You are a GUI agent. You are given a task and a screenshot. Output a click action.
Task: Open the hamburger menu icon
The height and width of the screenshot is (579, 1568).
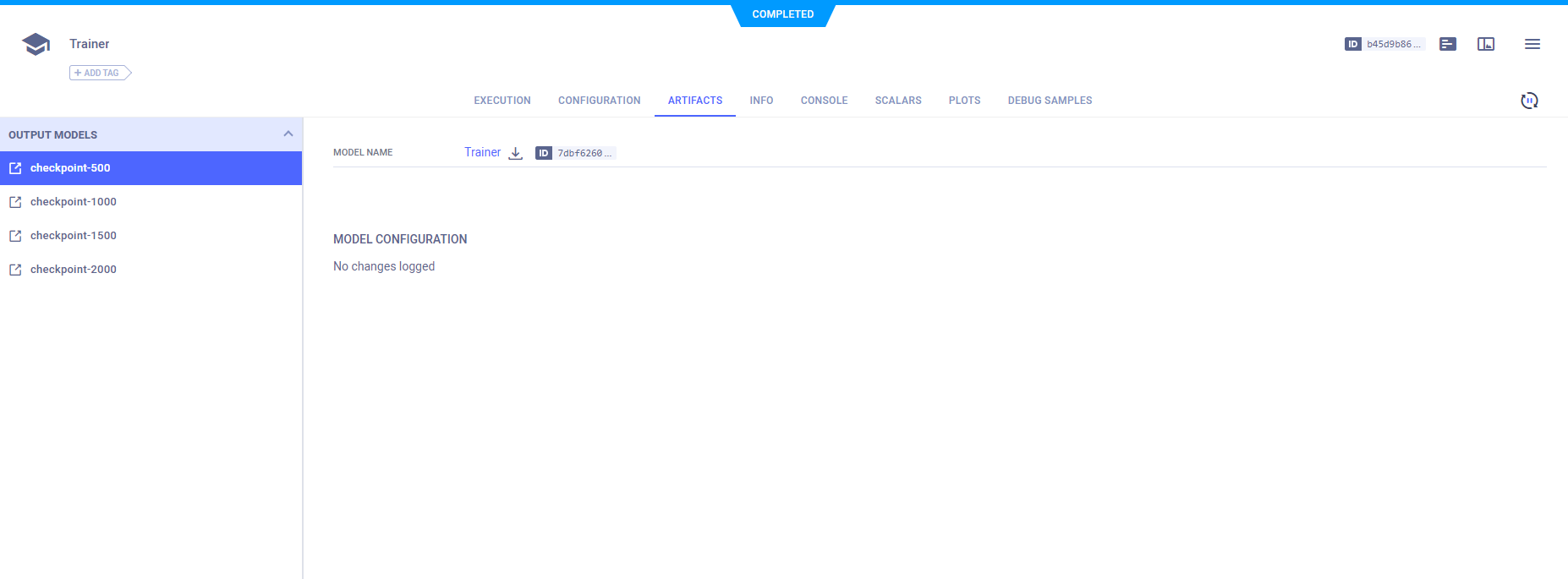(x=1532, y=44)
